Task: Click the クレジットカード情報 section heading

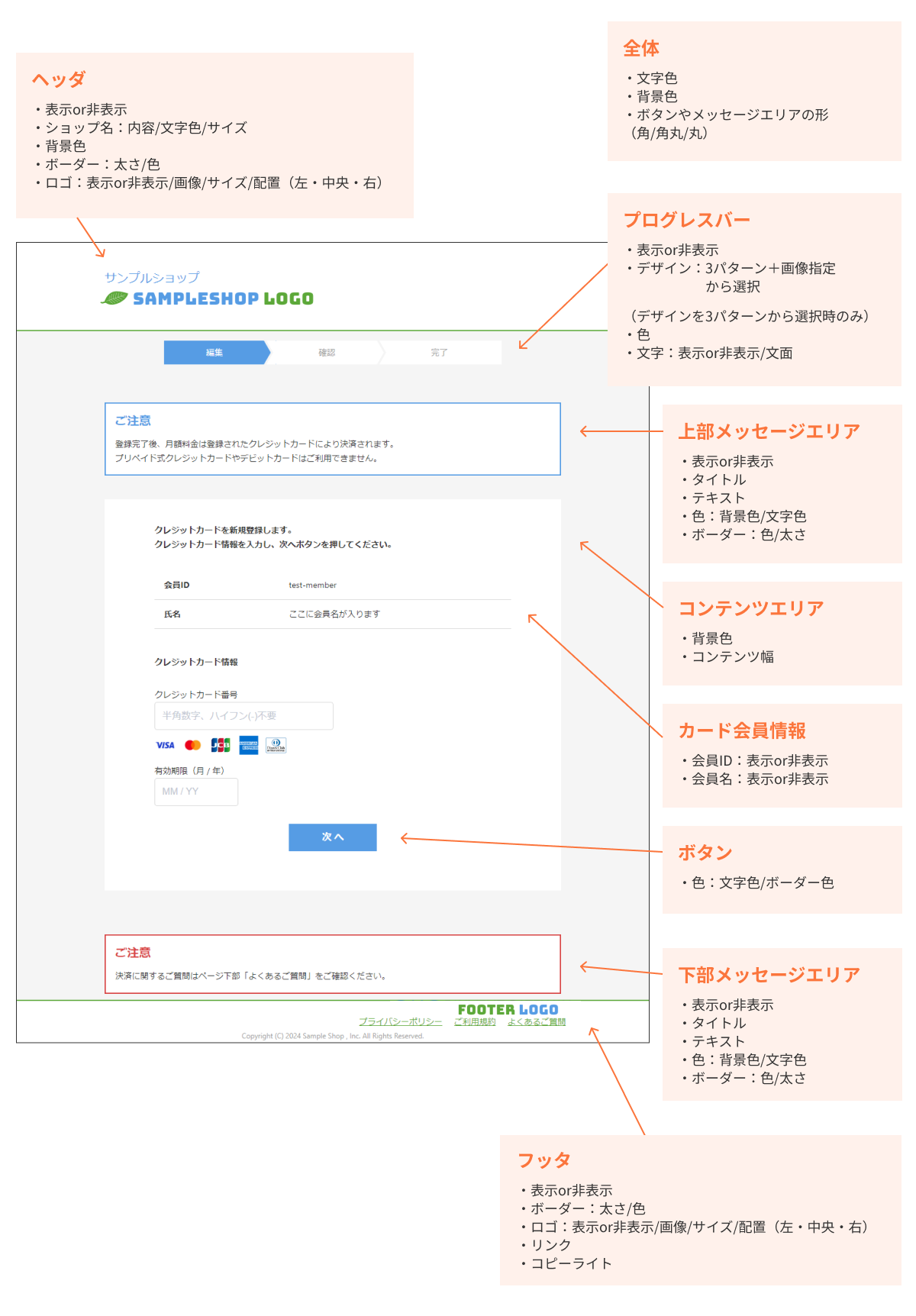Action: pos(196,662)
